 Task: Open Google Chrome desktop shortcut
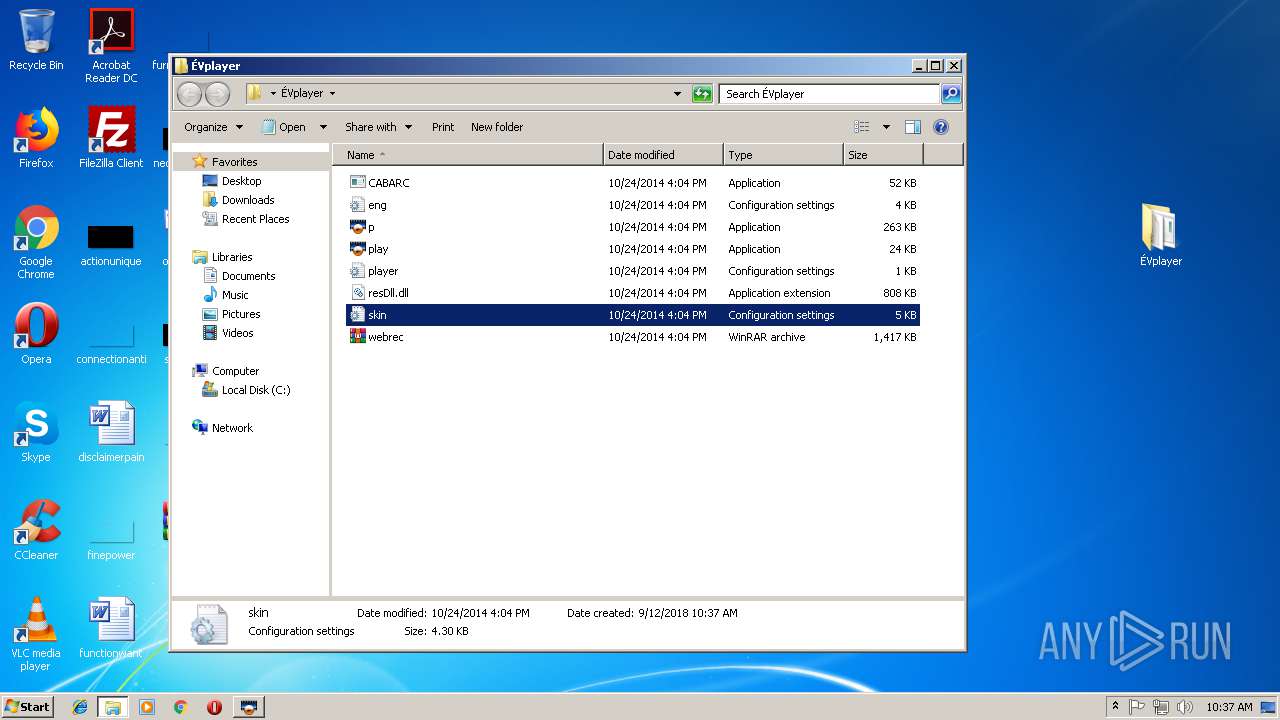[36, 242]
